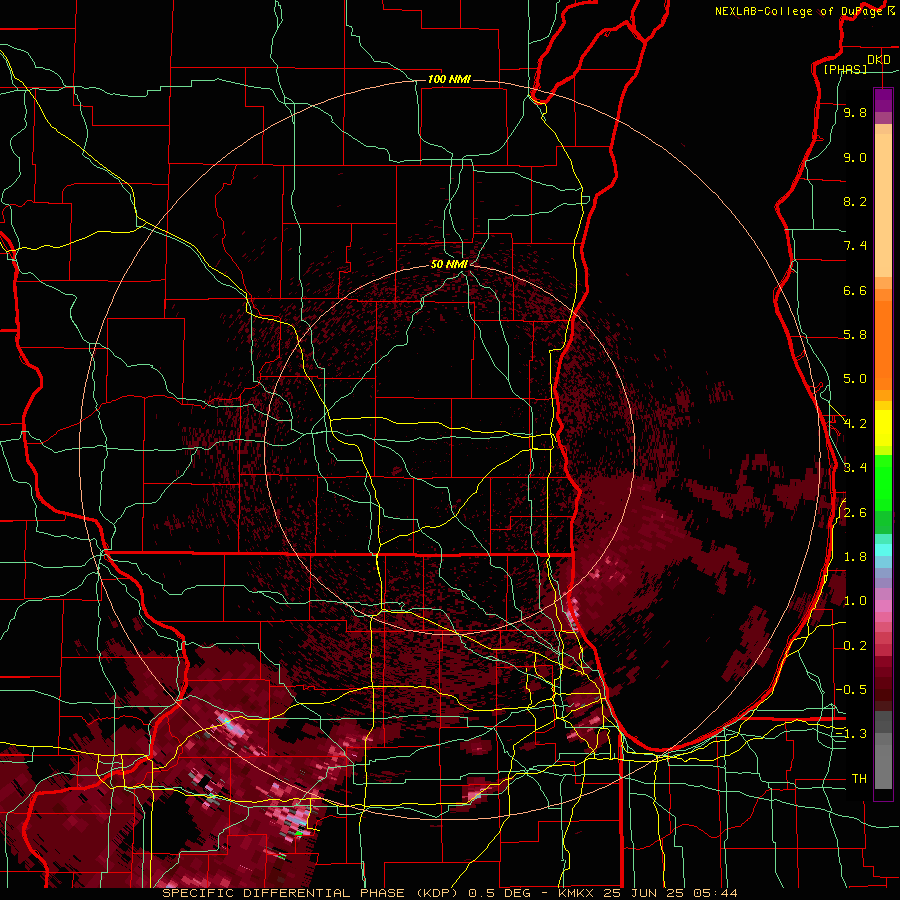
Task: Click the -1.3 value on the scale
Action: (x=851, y=734)
